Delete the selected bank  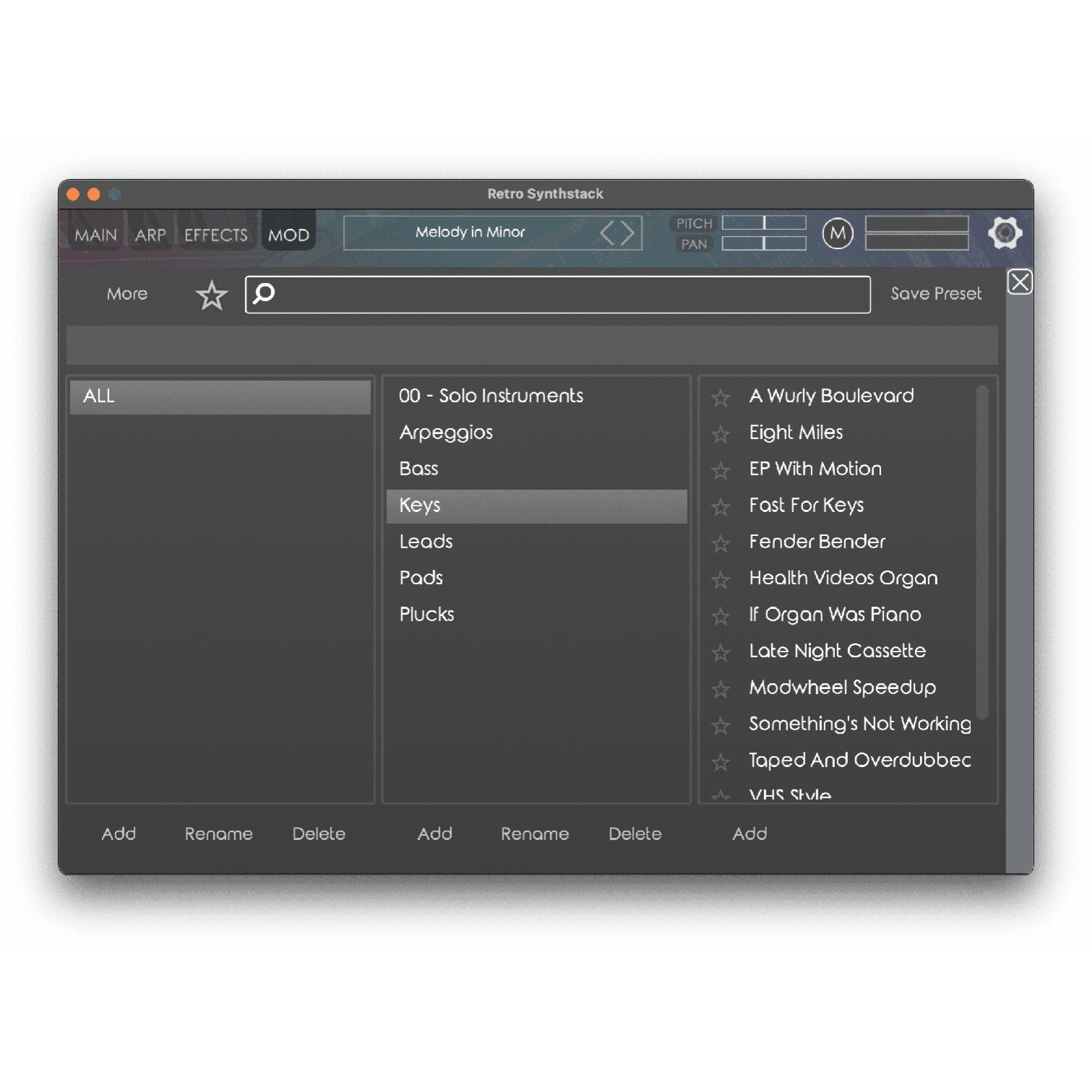pyautogui.click(x=318, y=833)
